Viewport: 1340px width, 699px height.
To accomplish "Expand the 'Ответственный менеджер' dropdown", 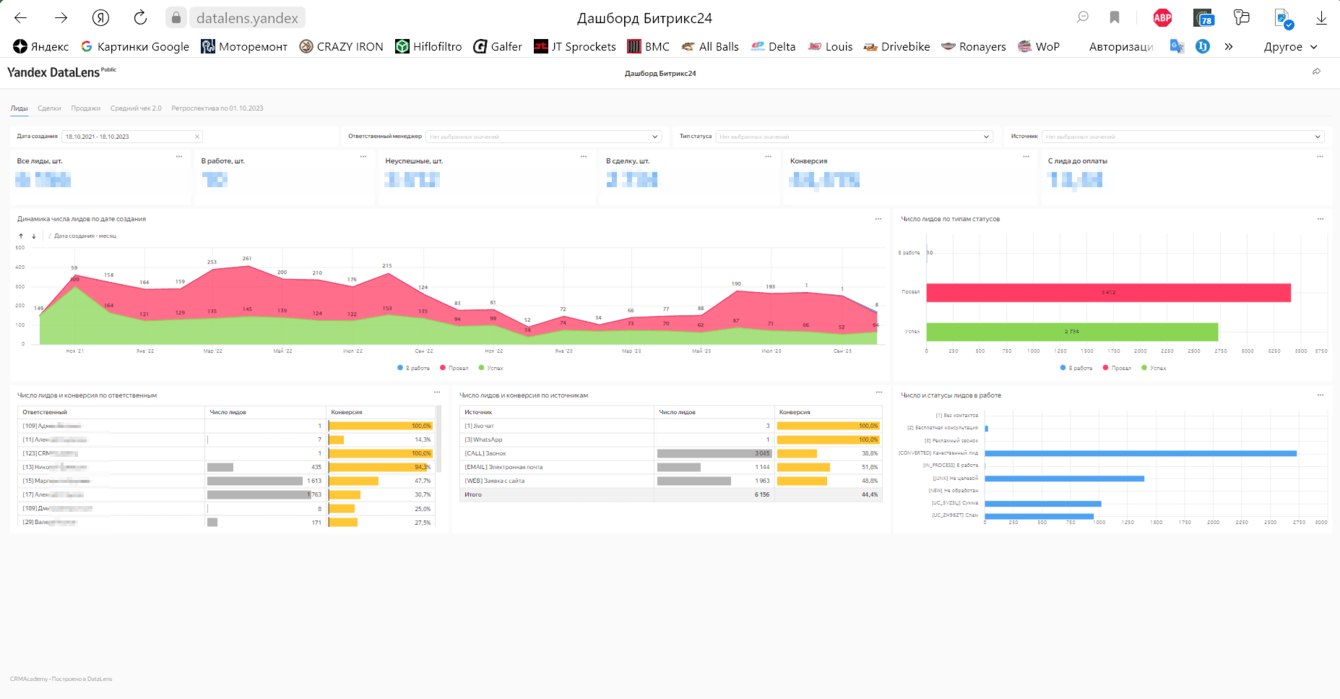I will (x=543, y=137).
